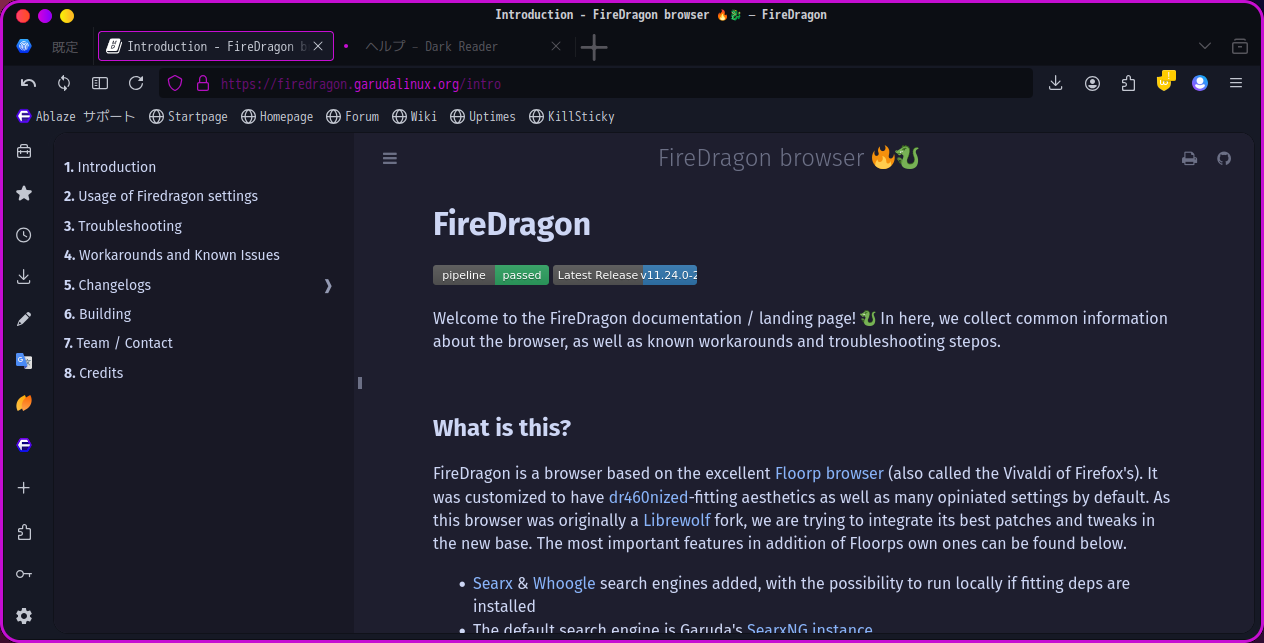The image size is (1264, 643).
Task: Open a new tab with plus button
Action: pyautogui.click(x=594, y=47)
